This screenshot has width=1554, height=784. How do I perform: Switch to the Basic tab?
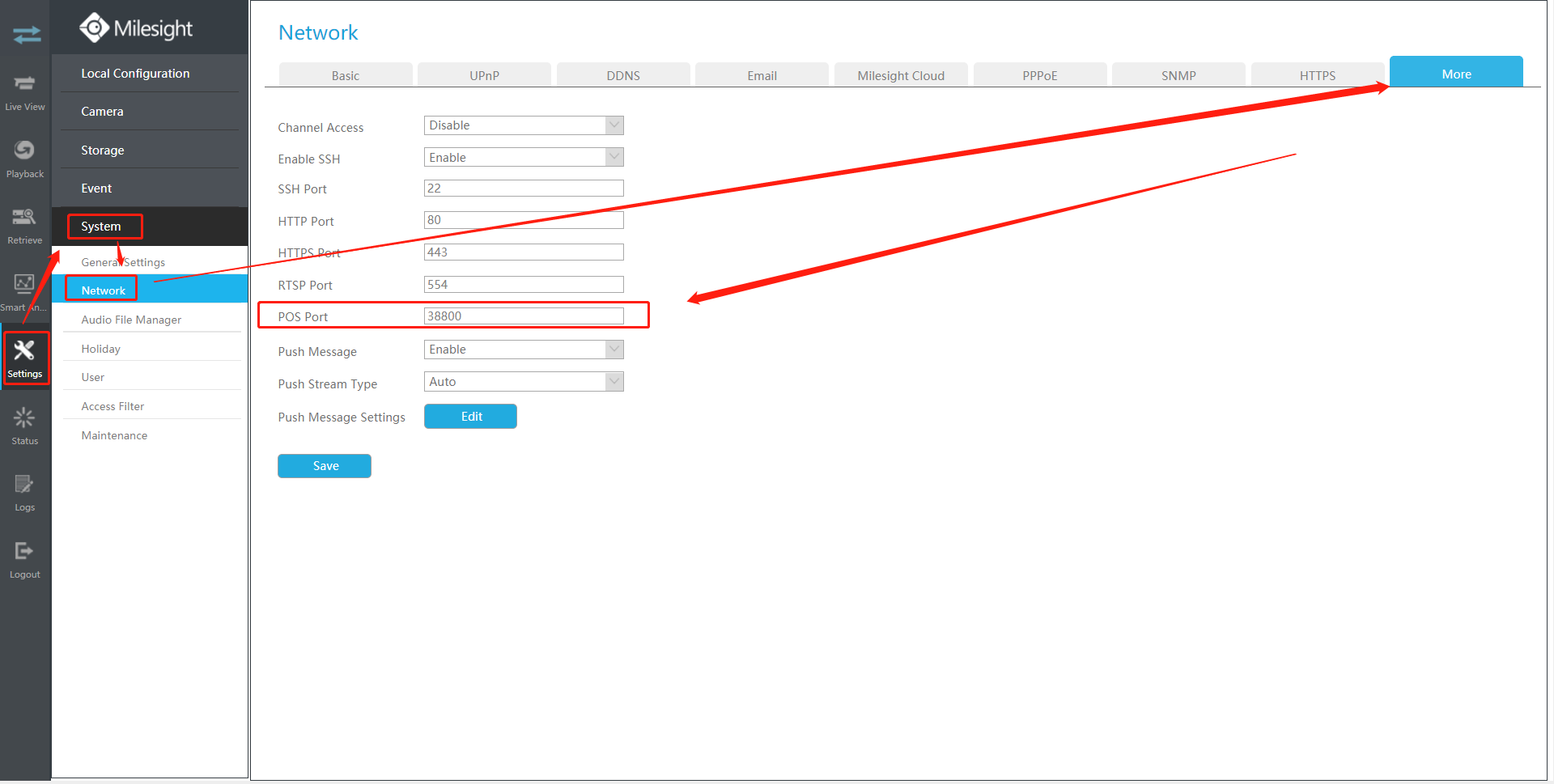click(346, 75)
